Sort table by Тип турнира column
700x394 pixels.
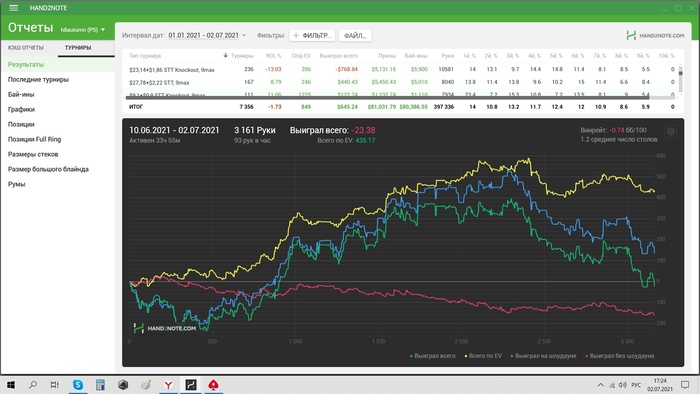coord(145,56)
